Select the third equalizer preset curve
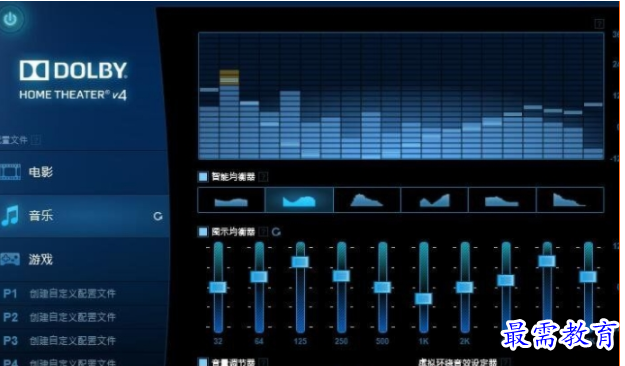 click(367, 200)
